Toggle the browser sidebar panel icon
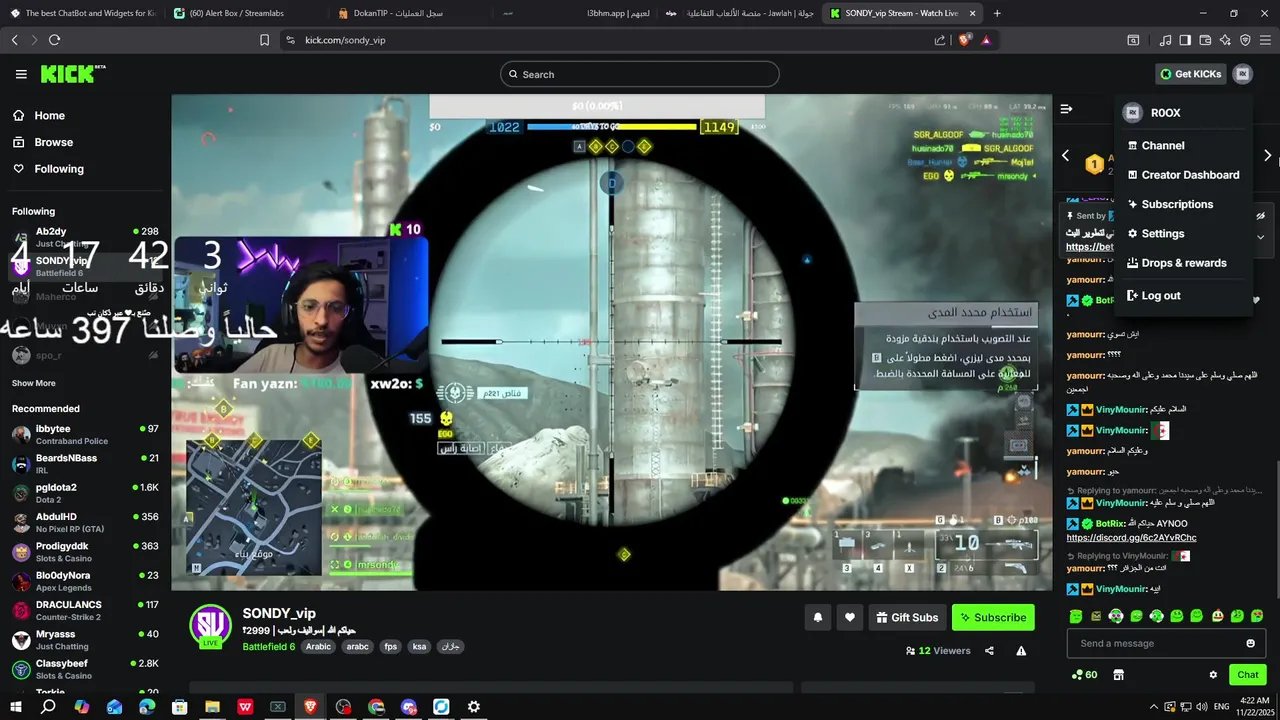Screen dimensions: 1280x720 tap(1185, 40)
